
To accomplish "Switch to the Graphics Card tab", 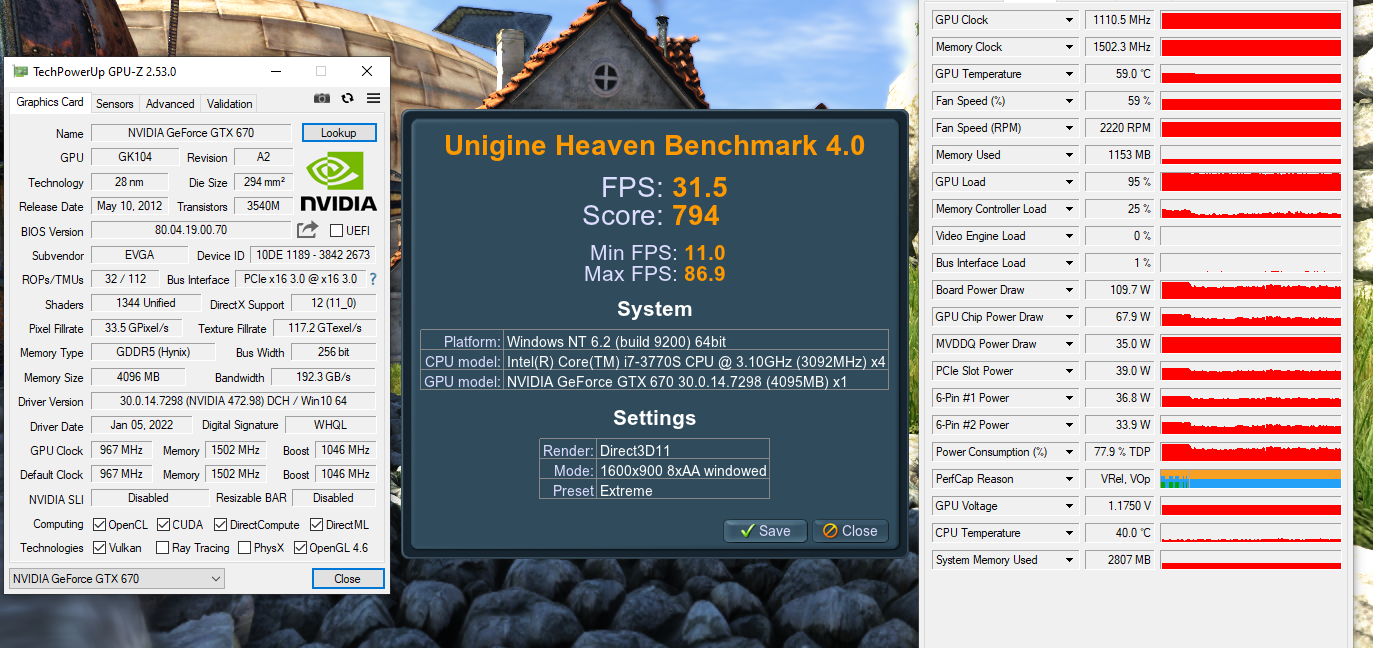I will 50,102.
